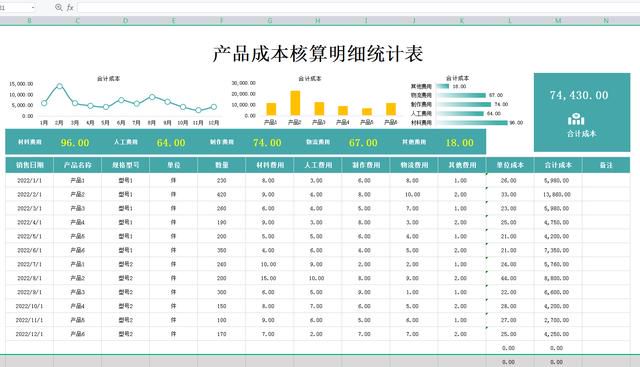Click the tallest yellow bar 产品2

coord(295,103)
